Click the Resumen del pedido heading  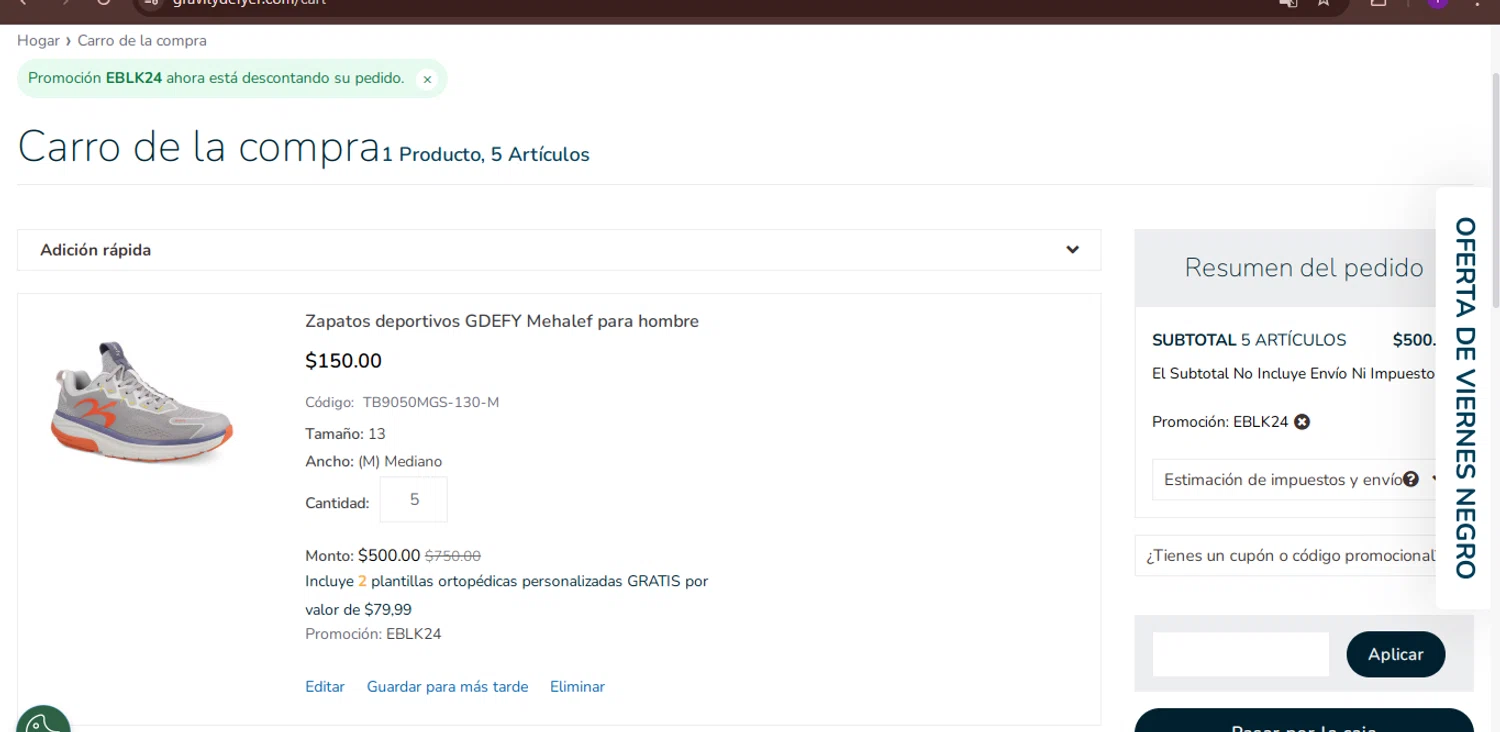1304,268
